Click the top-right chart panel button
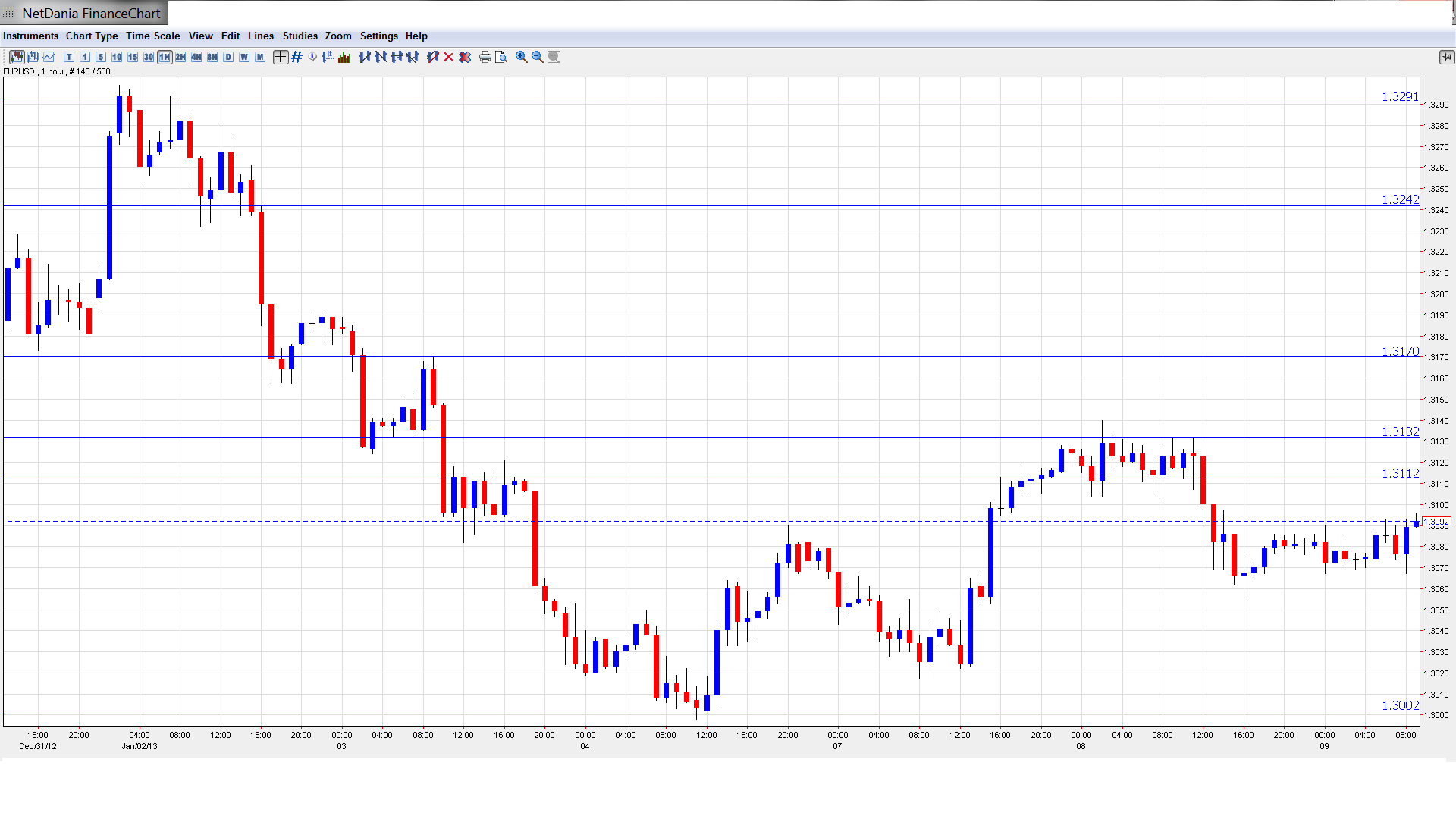 pos(1446,57)
